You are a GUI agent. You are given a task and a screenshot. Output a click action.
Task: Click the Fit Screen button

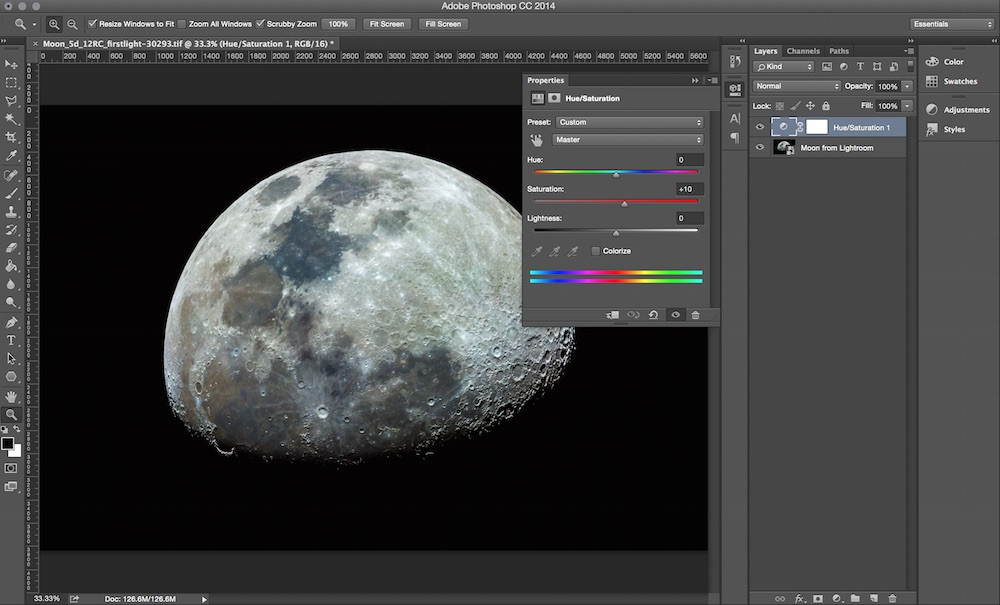click(x=387, y=24)
